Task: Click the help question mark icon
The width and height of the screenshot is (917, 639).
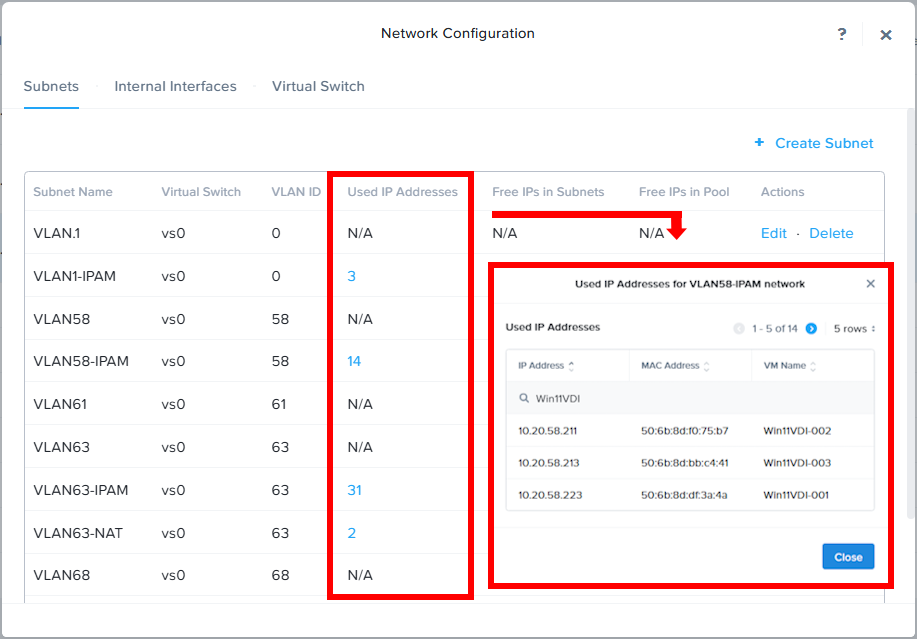Action: (842, 34)
